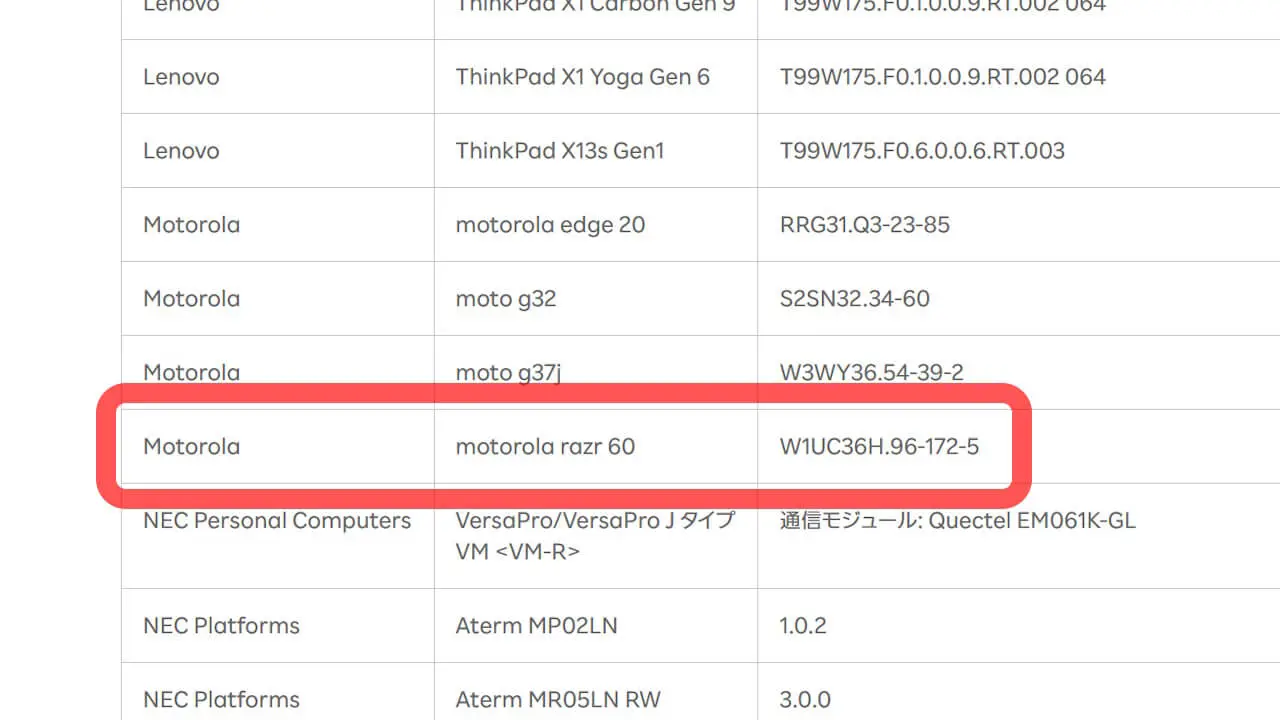Click version 3.0.0 of Aterm MR05LN RW
The height and width of the screenshot is (720, 1280).
(805, 700)
